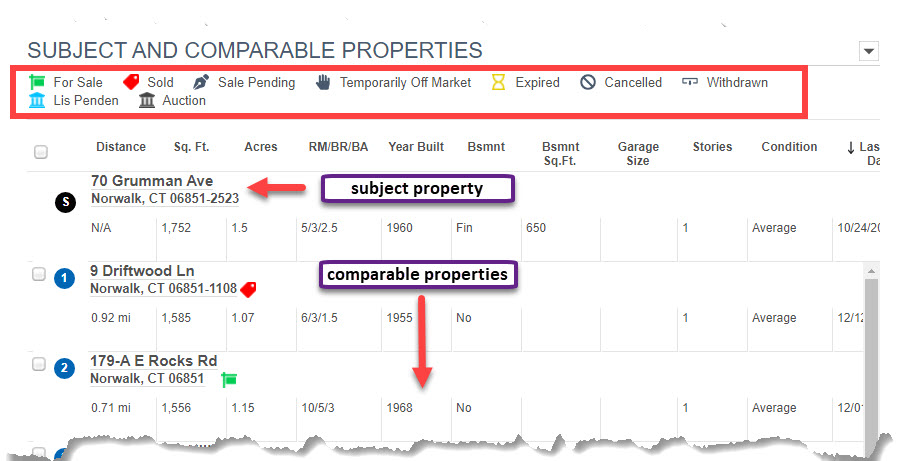
Task: Click the Withdrawn legend icon
Action: [x=690, y=82]
